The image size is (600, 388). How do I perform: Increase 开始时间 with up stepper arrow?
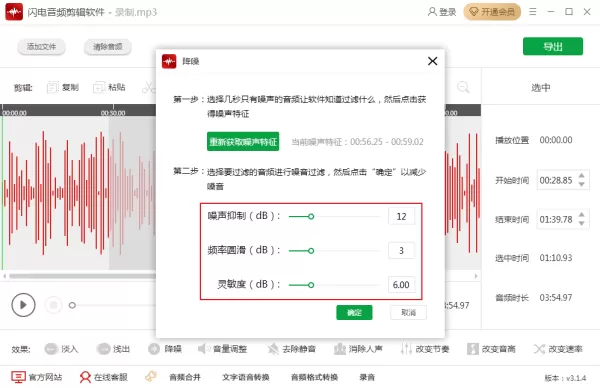pyautogui.click(x=582, y=176)
